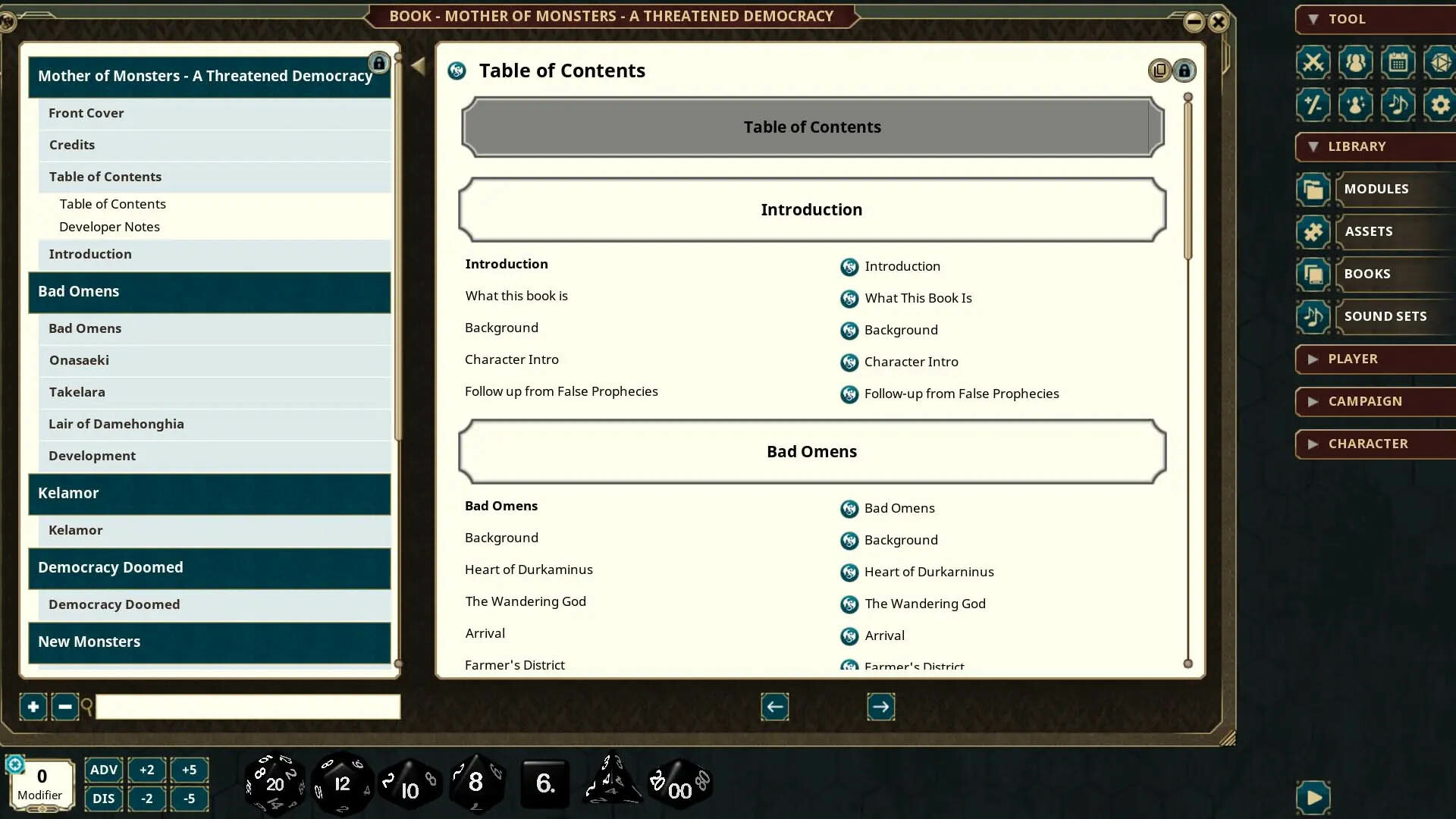Click the search field below the book index
The width and height of the screenshot is (1456, 819).
248,707
